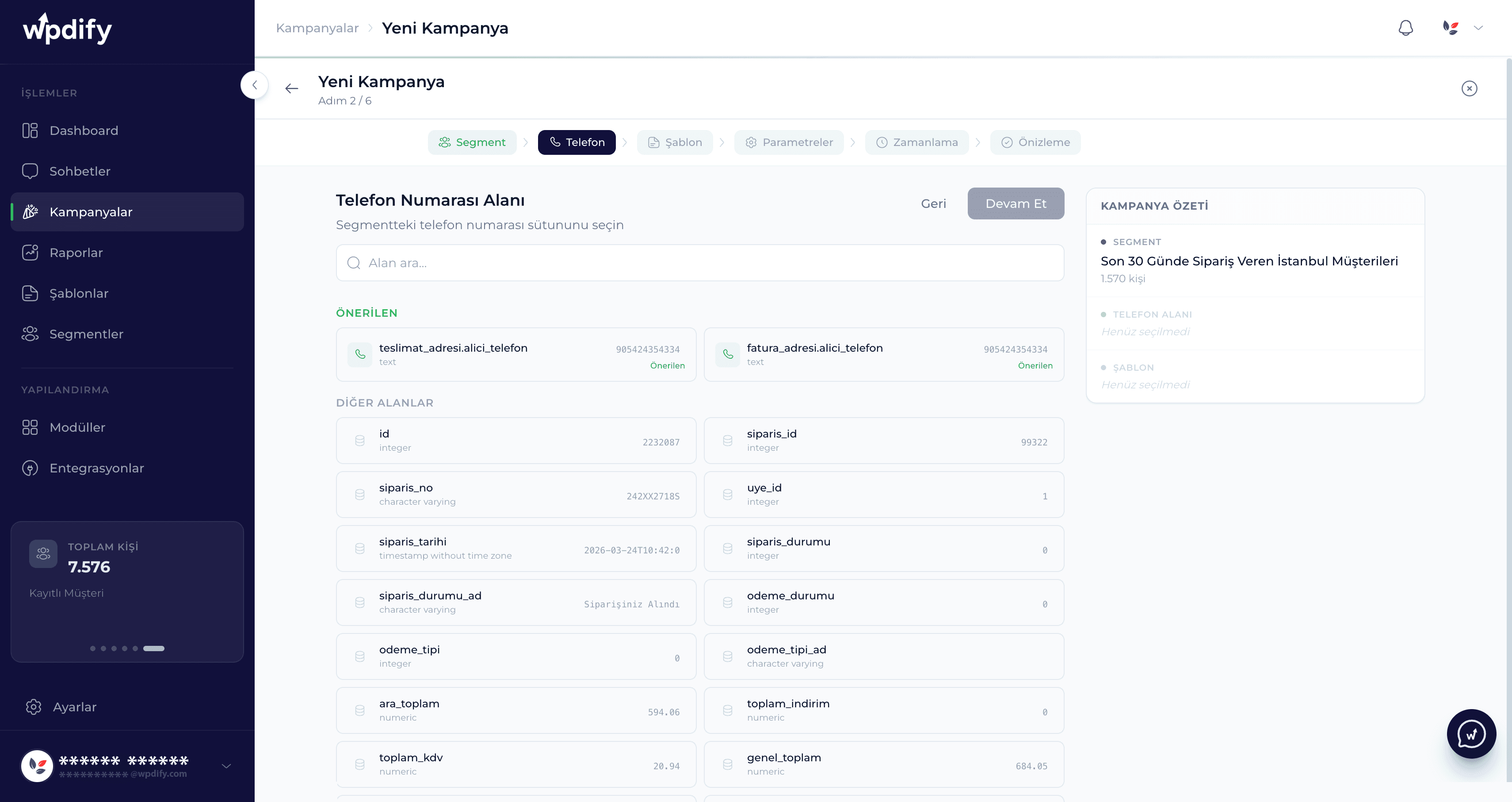Choose the toplam_indirim field
This screenshot has width=1512, height=802.
pyautogui.click(x=884, y=710)
